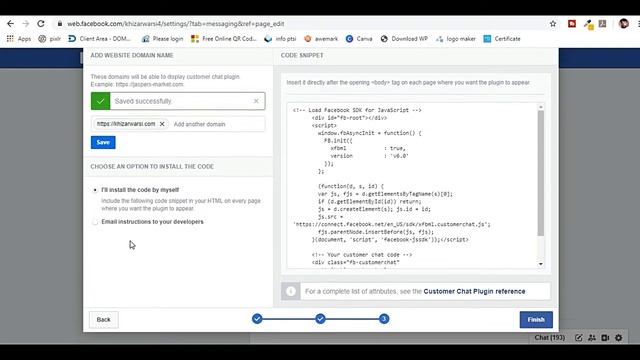Click the Back button
The height and width of the screenshot is (360, 640).
tap(104, 320)
